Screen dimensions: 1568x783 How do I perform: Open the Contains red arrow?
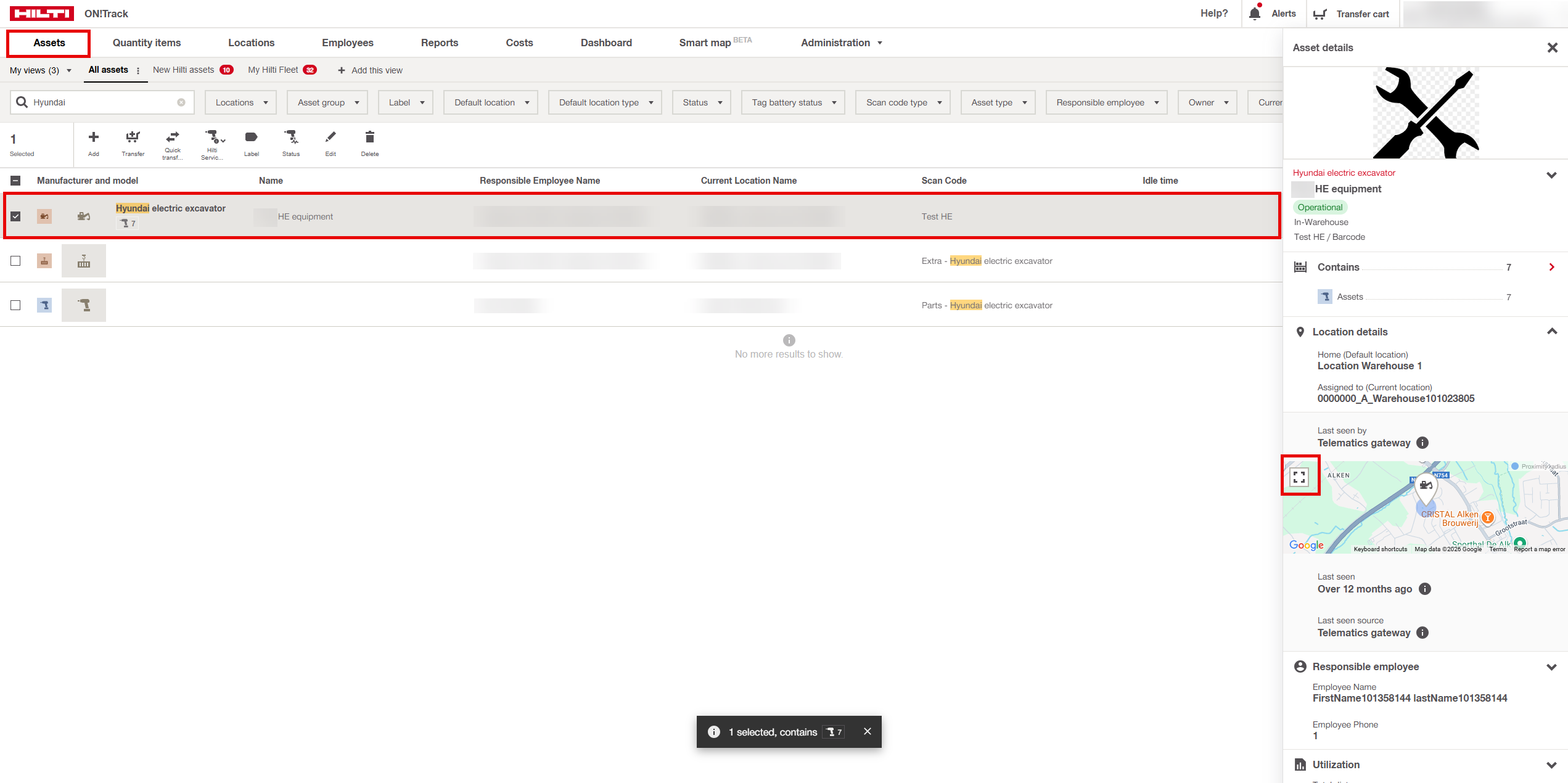[1552, 267]
